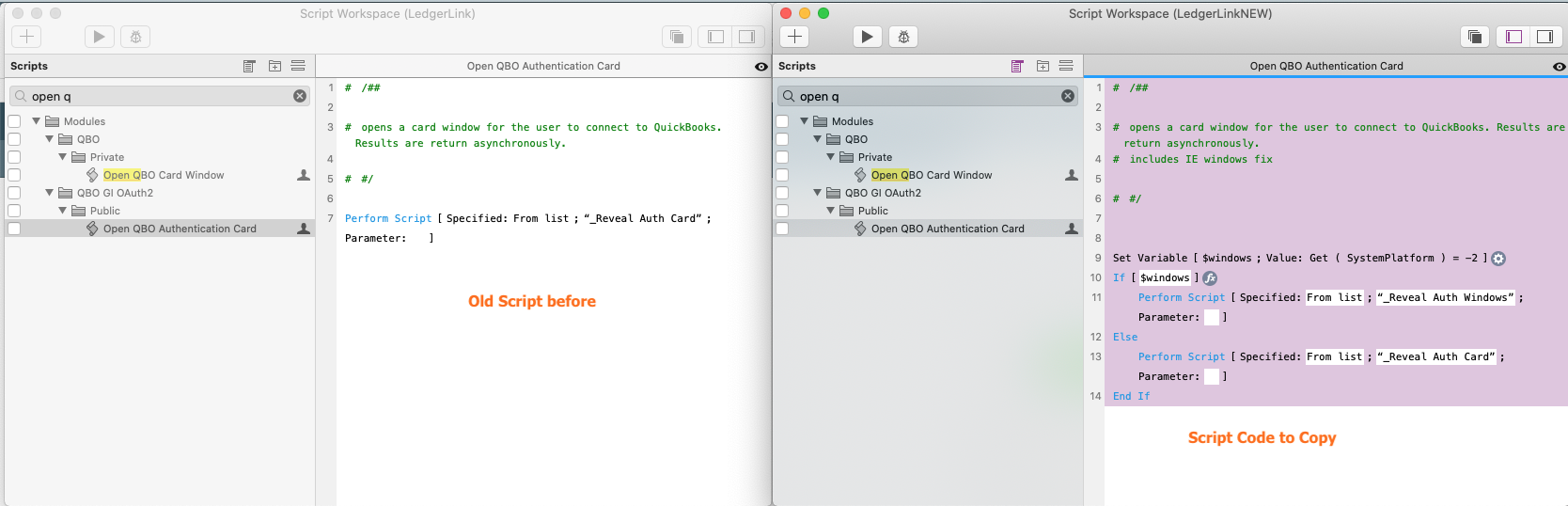Screen dimensions: 1568x506
Task: Check Open QBO Card Window checkbox in LedgerLinkNEW
Action: pyautogui.click(x=782, y=175)
